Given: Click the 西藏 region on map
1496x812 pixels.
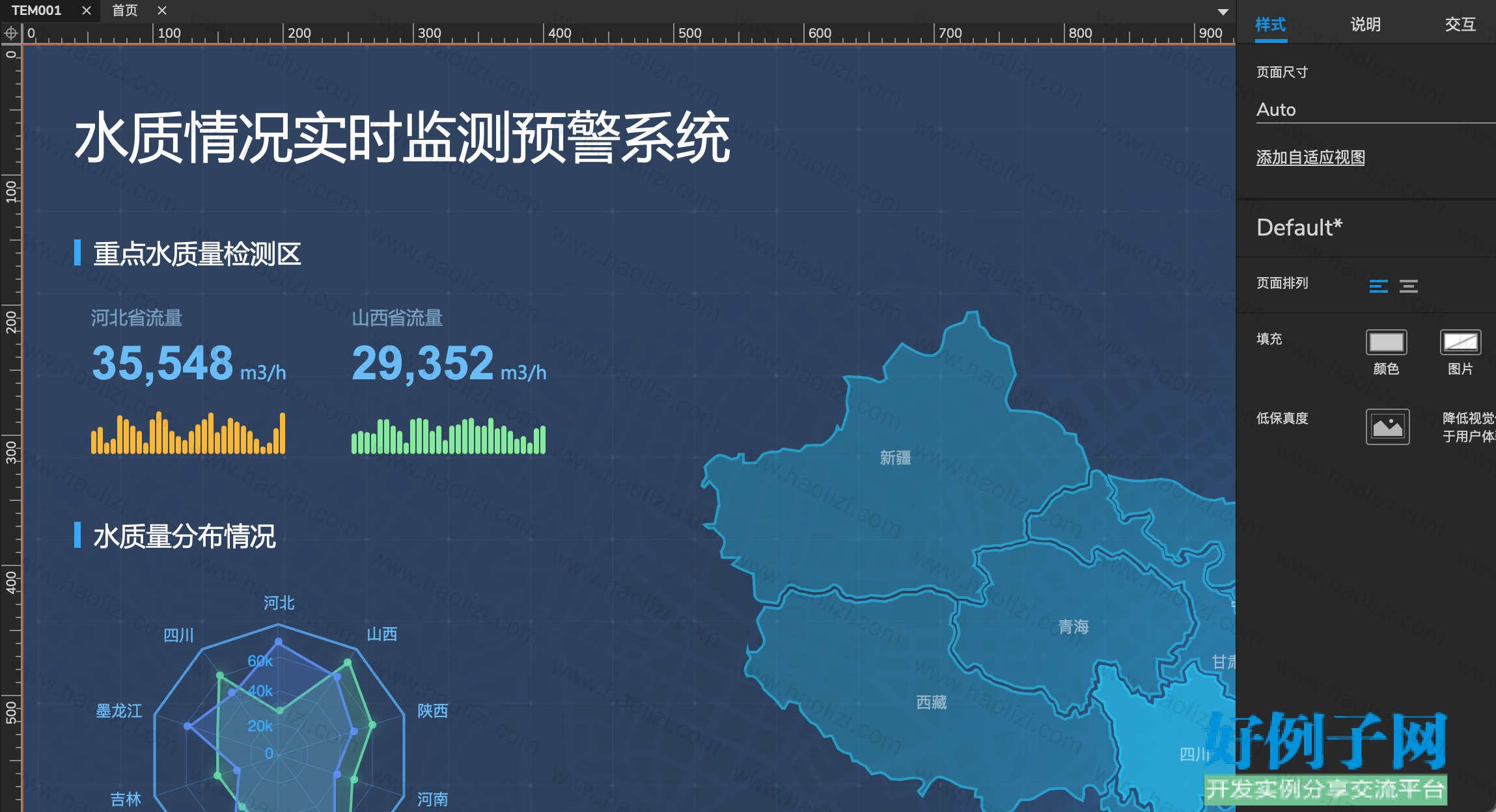Looking at the screenshot, I should point(931,702).
